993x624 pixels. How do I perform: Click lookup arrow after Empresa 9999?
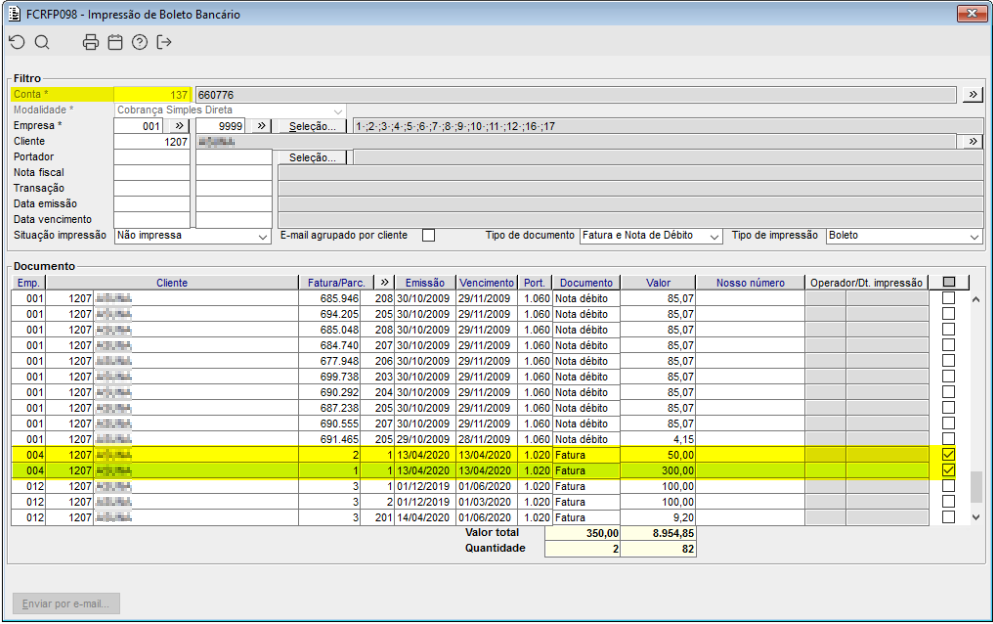point(261,125)
